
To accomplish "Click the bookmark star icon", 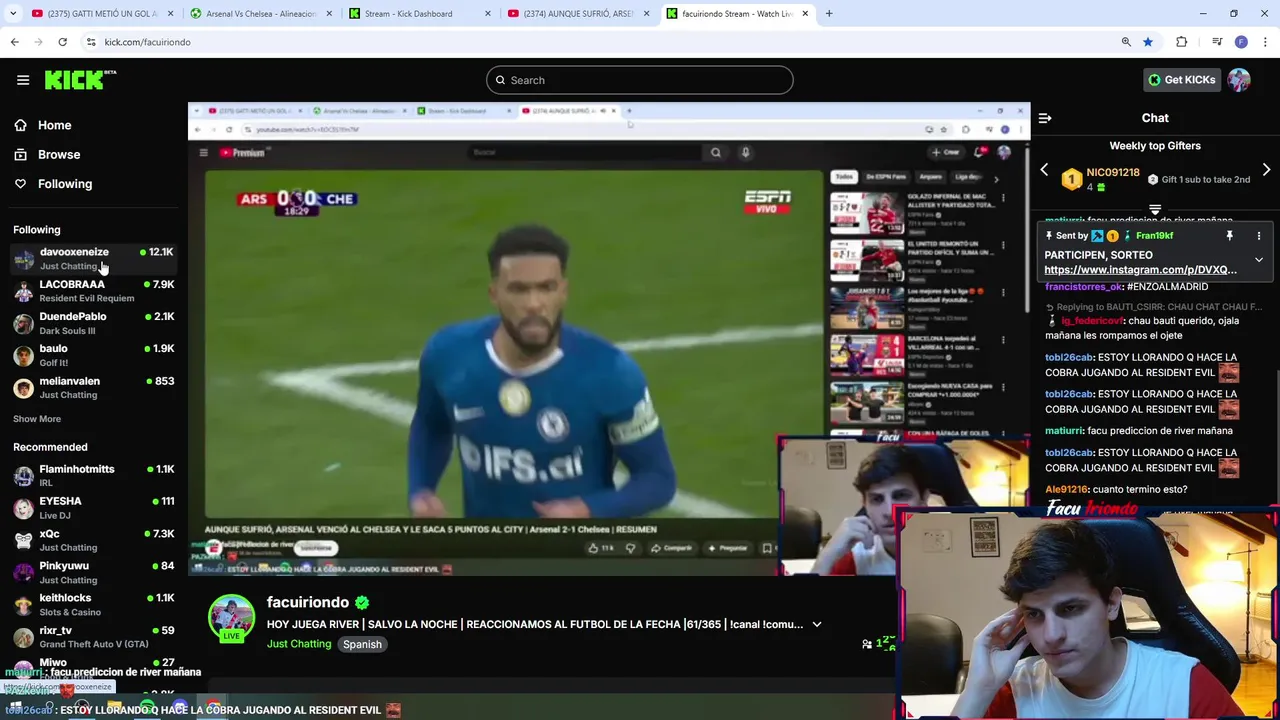I will [1148, 42].
